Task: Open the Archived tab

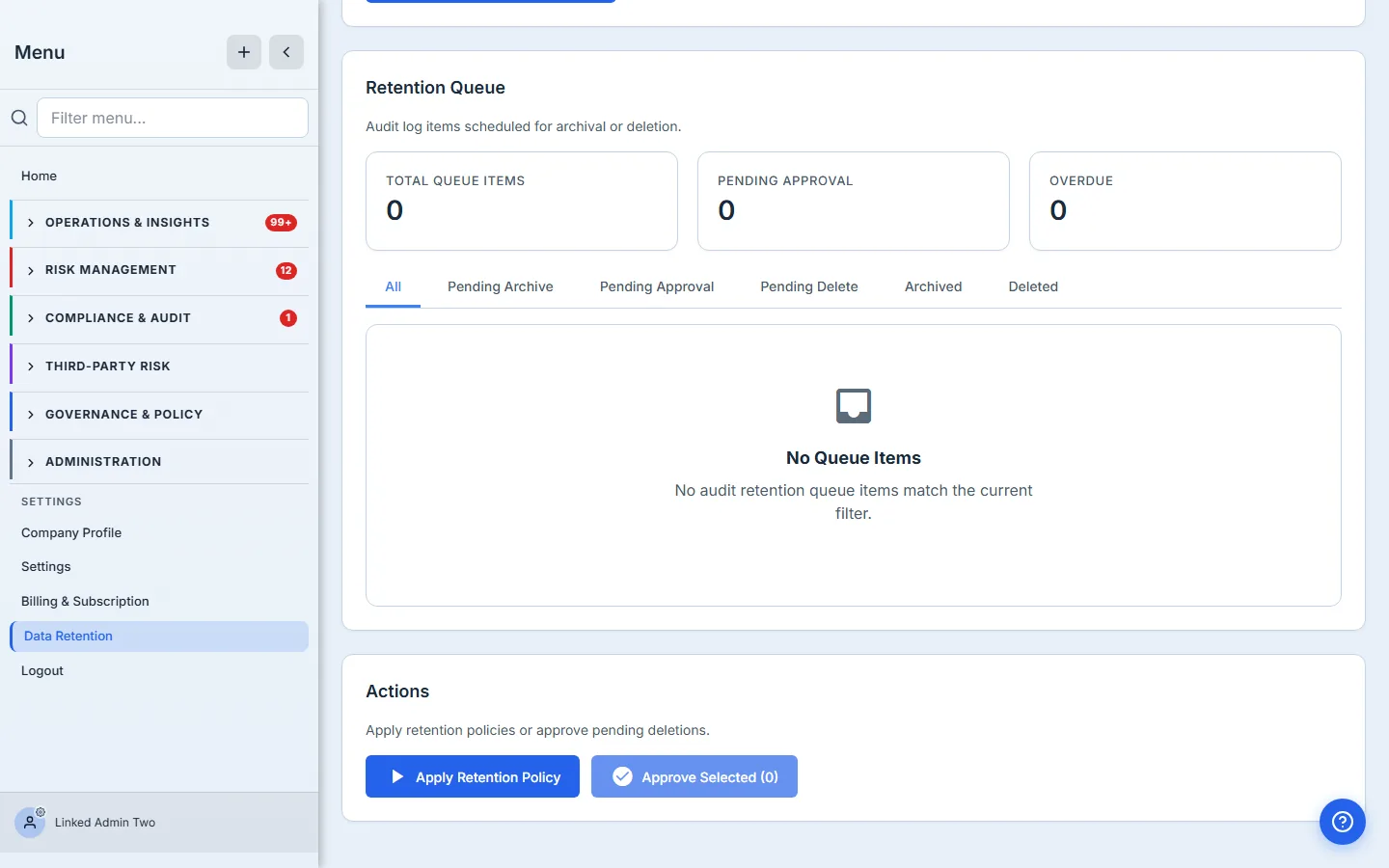Action: (x=934, y=286)
